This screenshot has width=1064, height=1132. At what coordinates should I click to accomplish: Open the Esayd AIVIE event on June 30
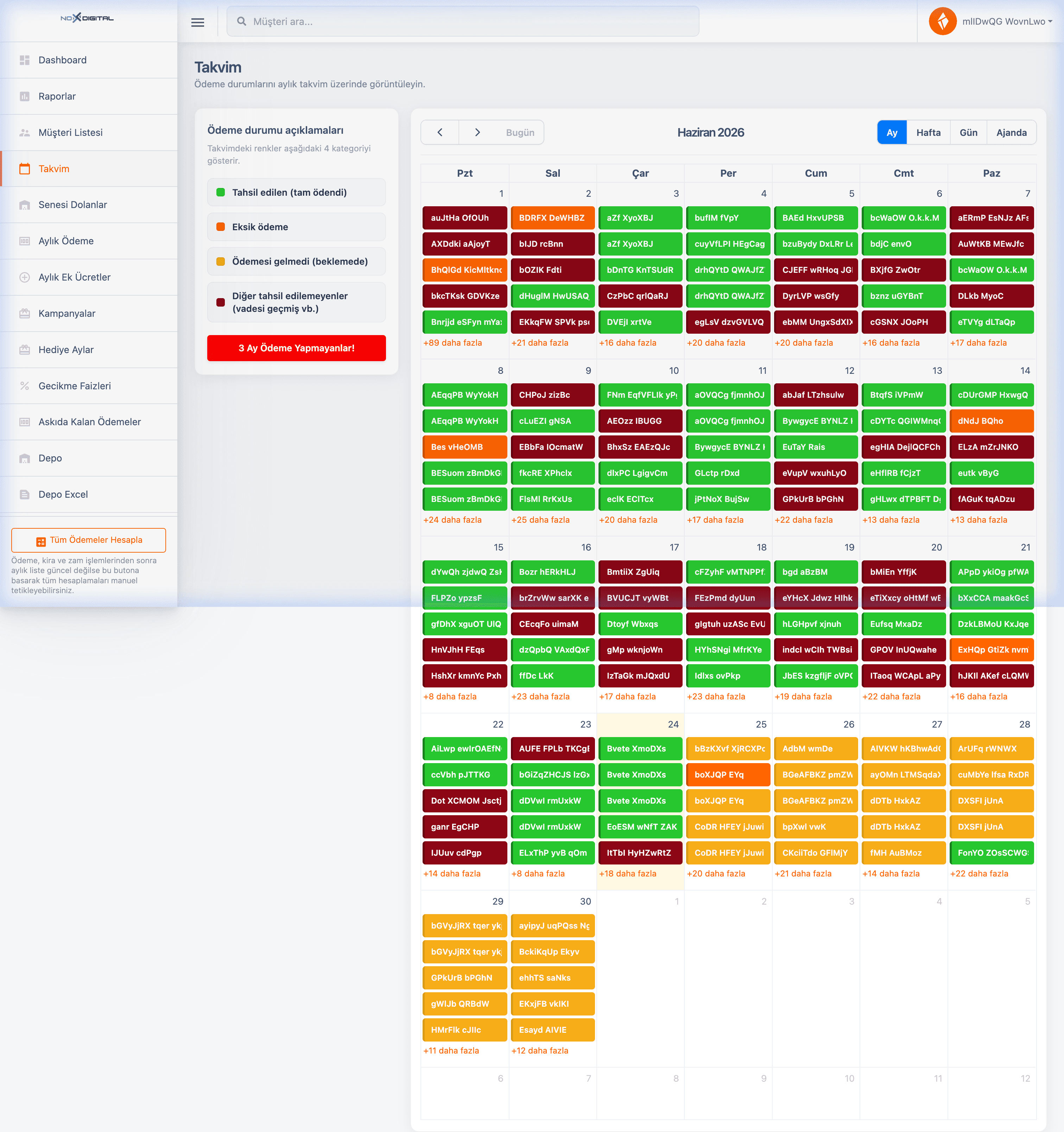tap(553, 1030)
